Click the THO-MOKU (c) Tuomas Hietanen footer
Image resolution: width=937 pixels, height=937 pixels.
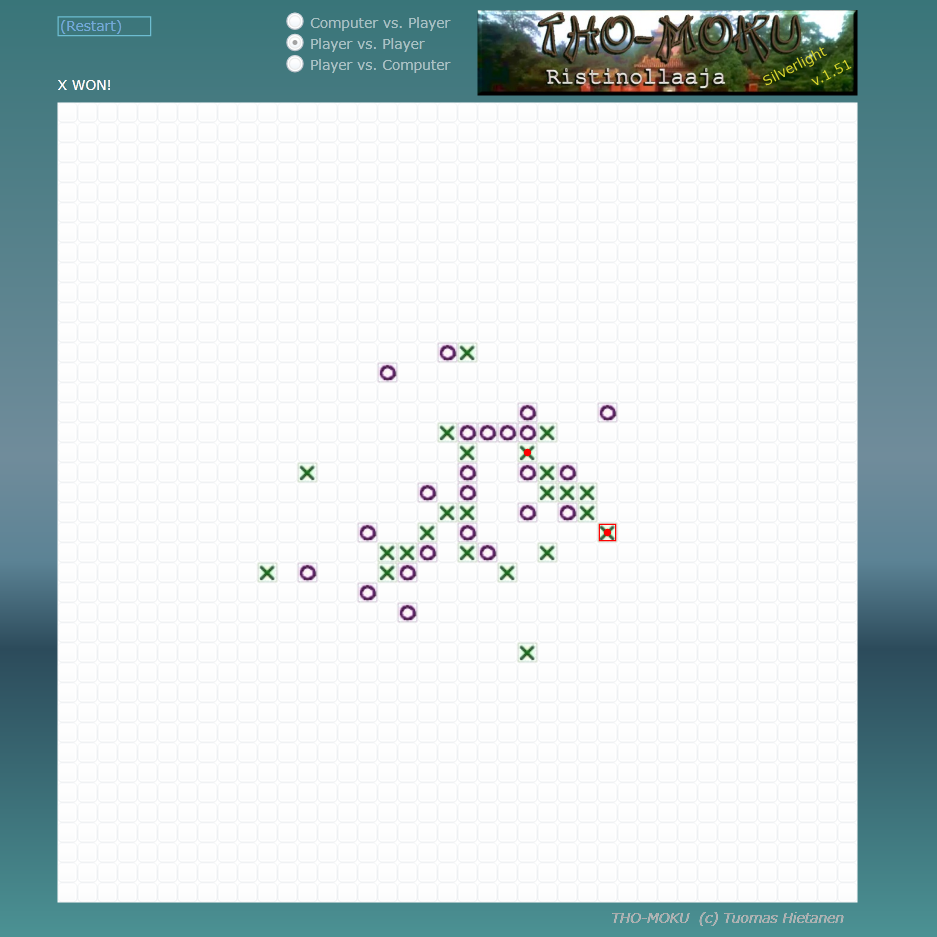(x=727, y=918)
